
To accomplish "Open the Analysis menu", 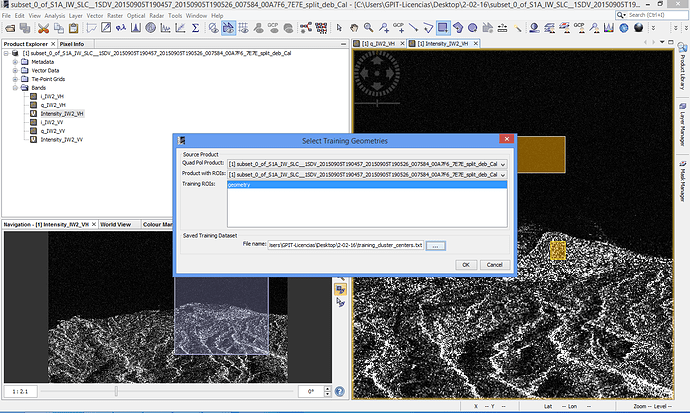I will coord(55,15).
